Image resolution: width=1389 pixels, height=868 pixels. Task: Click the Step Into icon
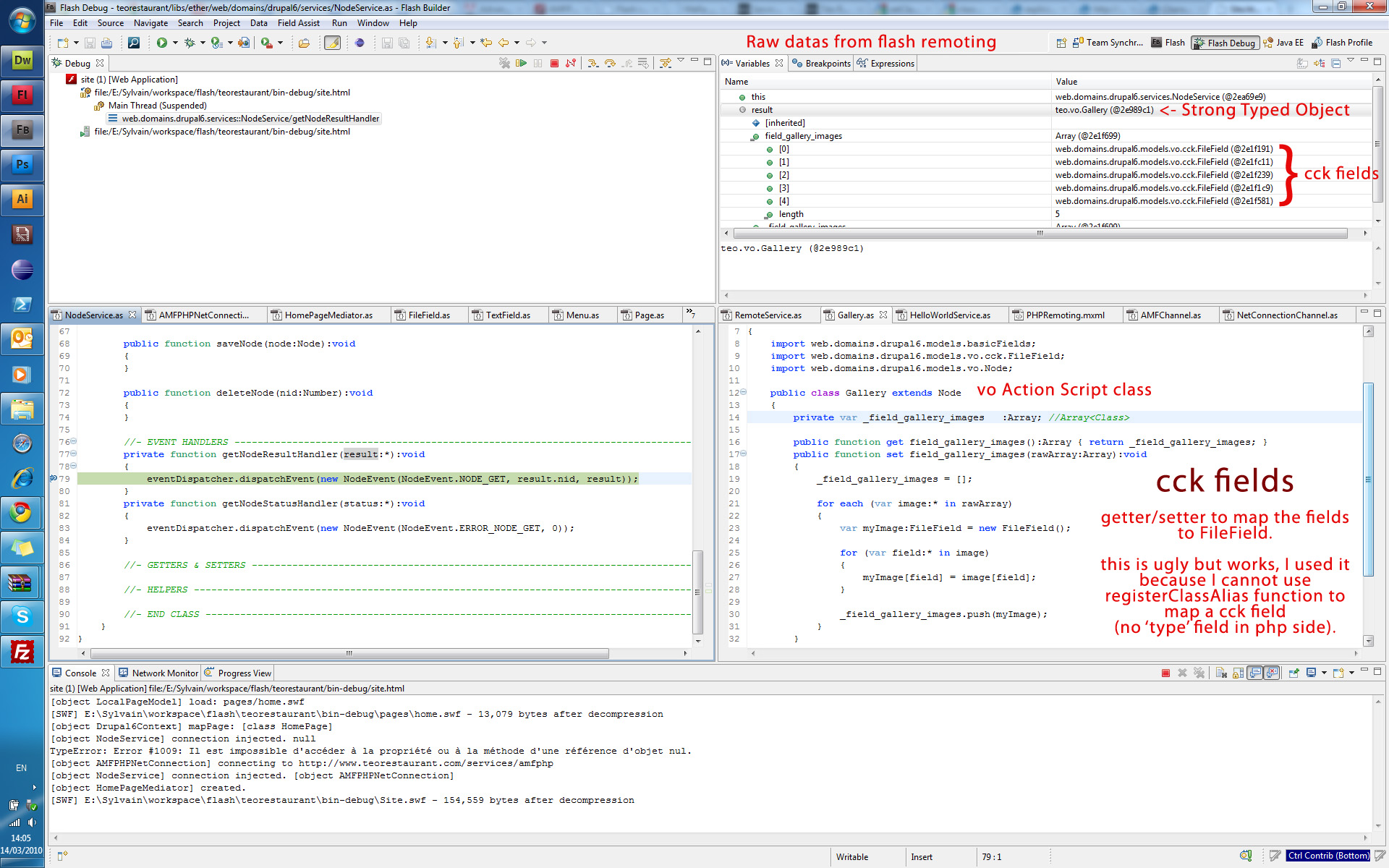point(592,64)
